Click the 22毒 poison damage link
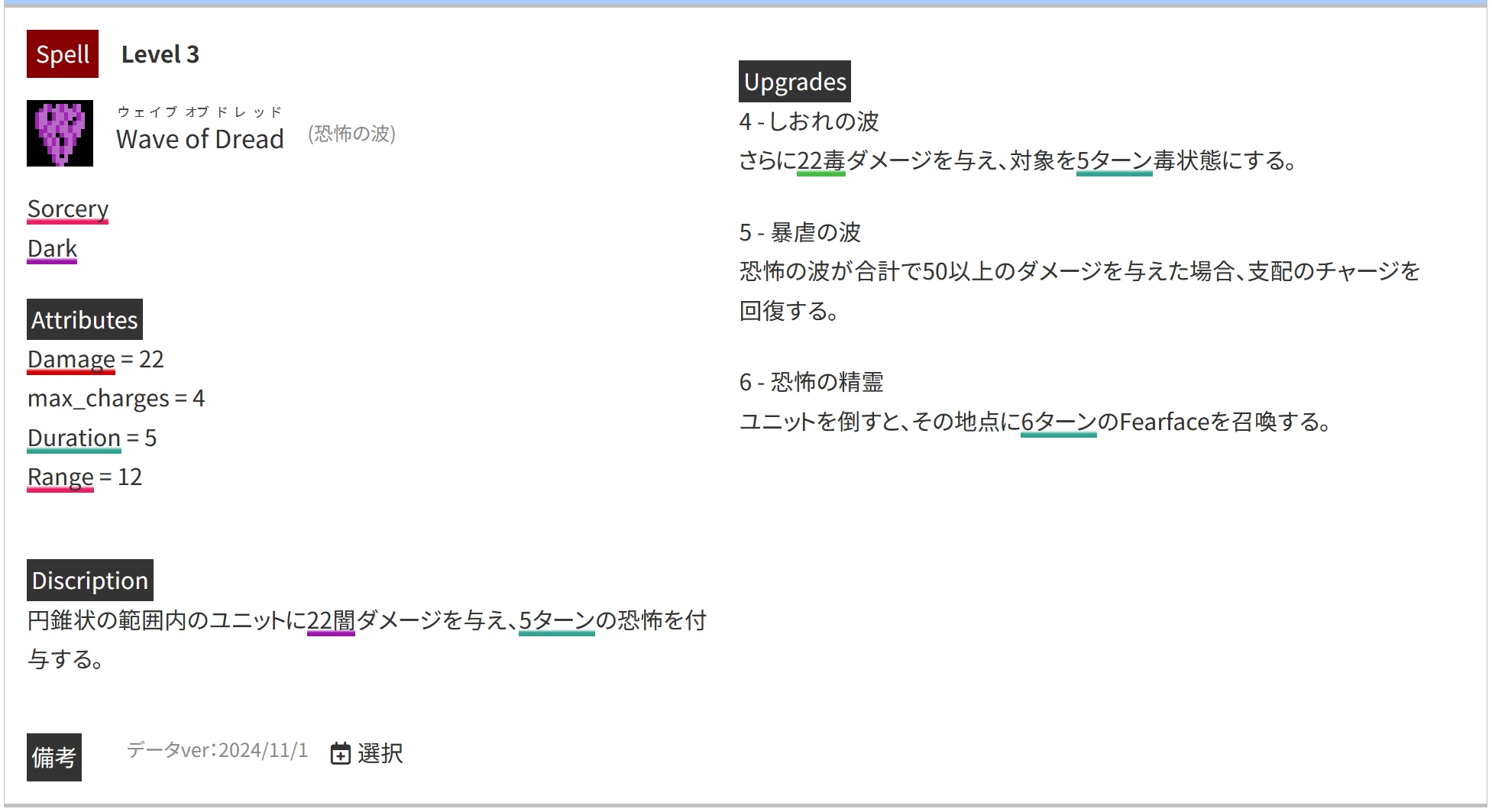 (820, 160)
